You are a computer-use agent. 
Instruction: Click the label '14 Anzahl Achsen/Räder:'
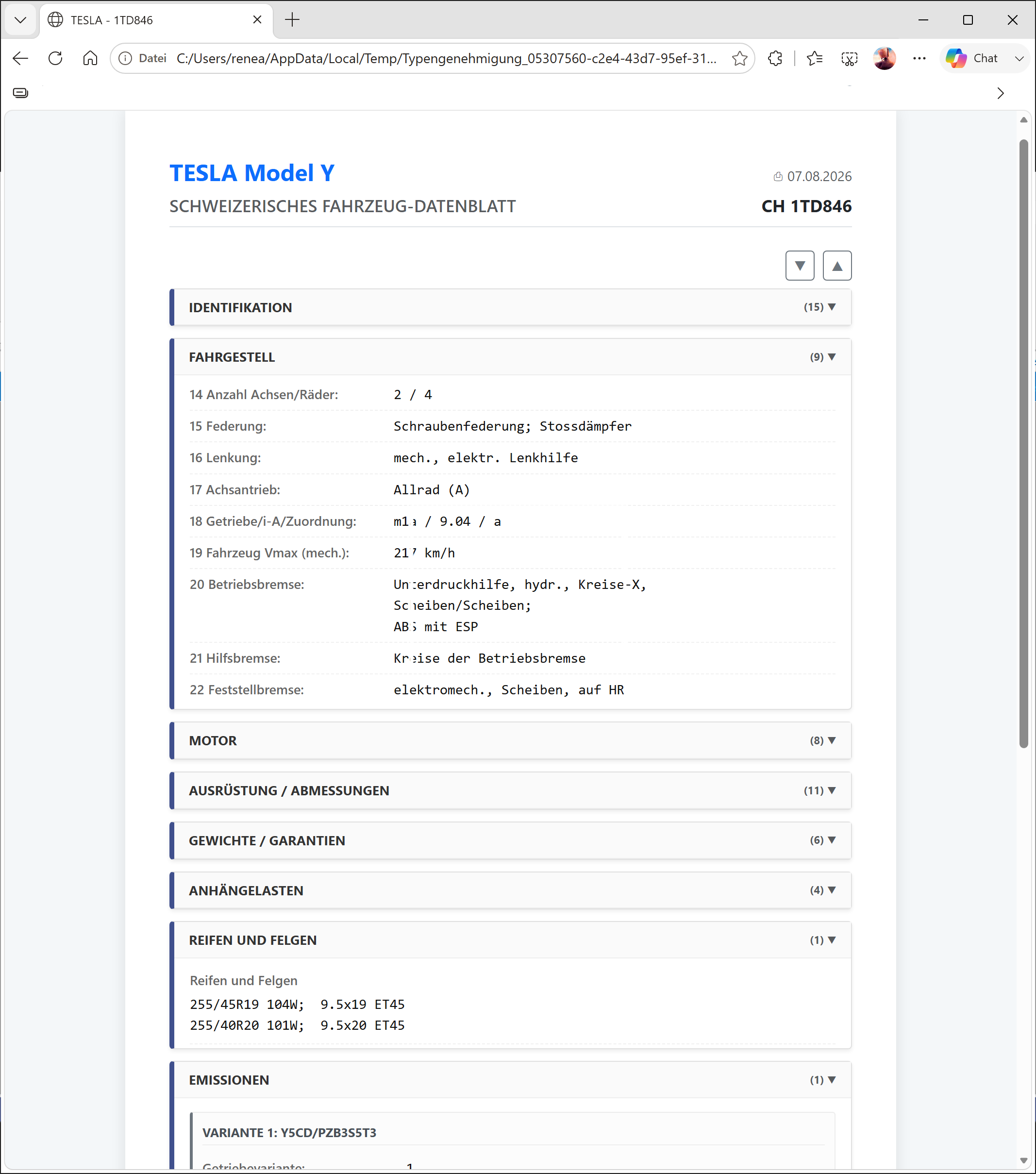(264, 395)
